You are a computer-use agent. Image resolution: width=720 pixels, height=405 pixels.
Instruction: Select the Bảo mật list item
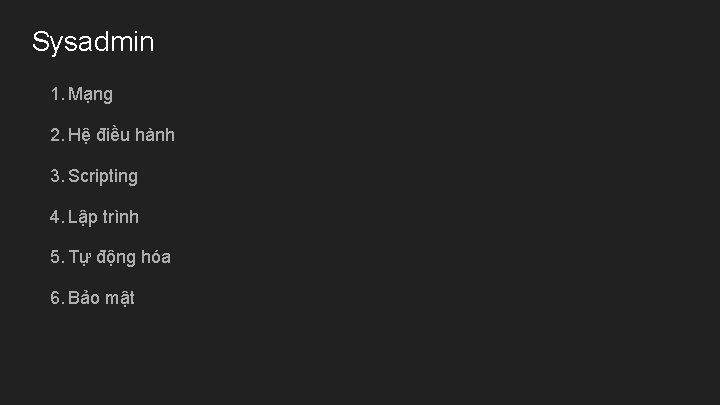(x=101, y=298)
